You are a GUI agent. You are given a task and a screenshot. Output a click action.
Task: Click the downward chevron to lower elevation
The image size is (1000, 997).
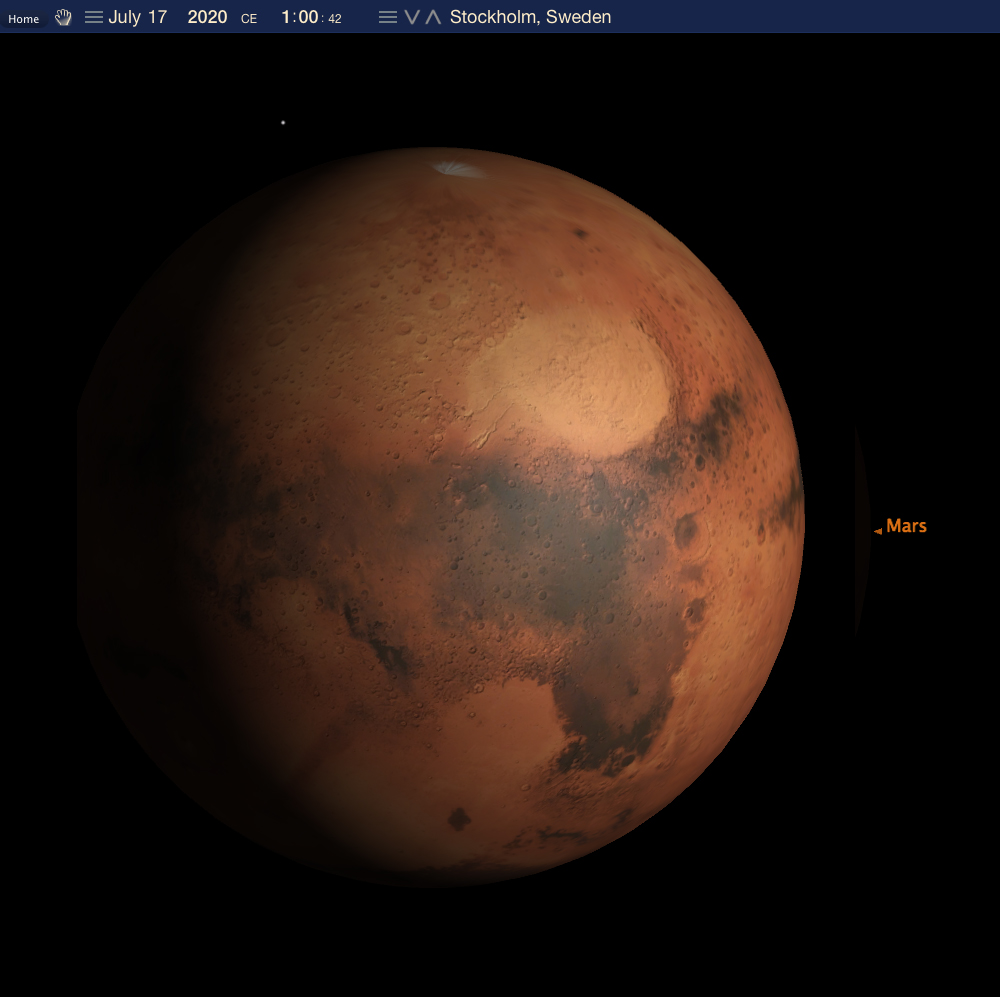tap(411, 17)
